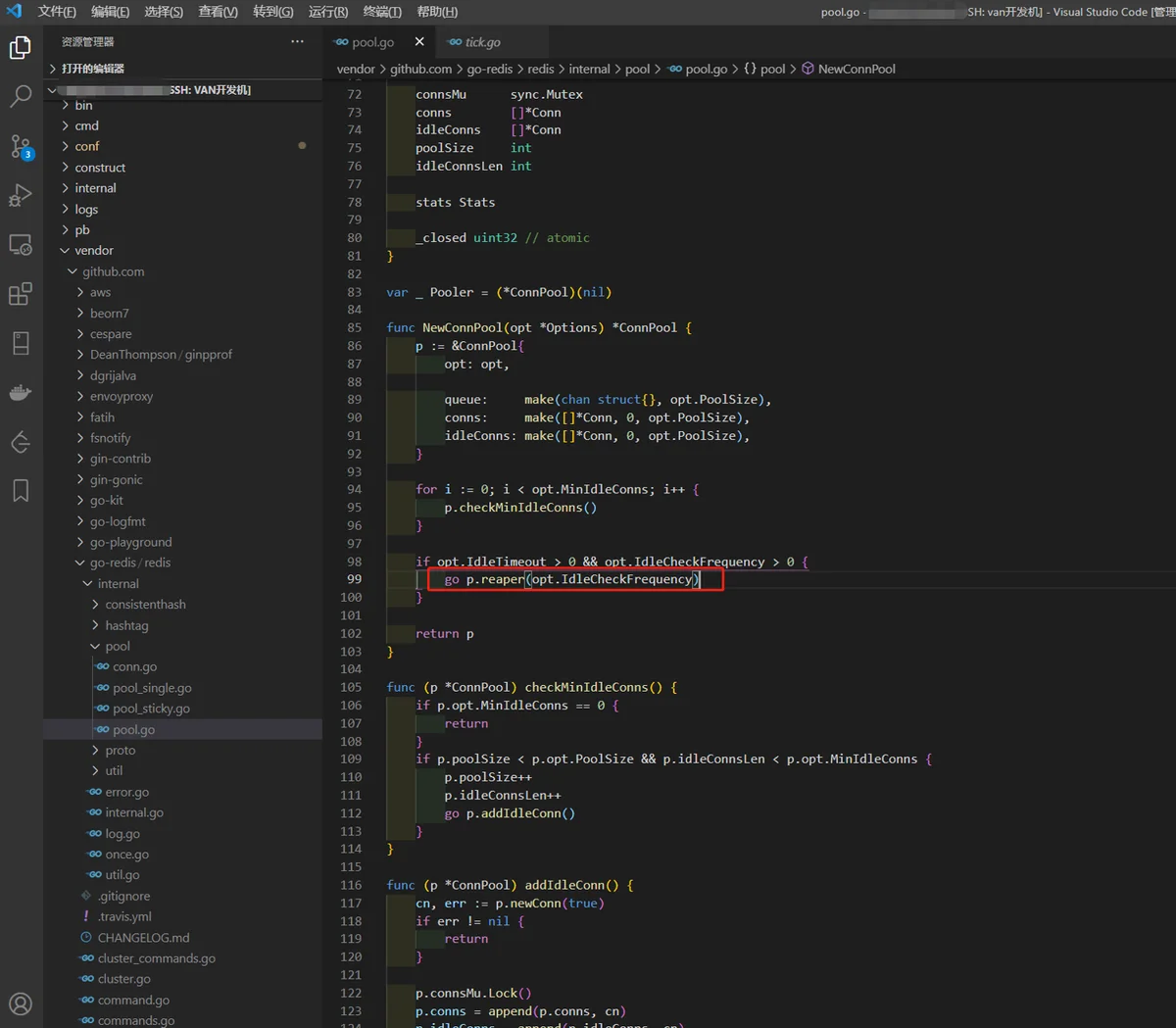1176x1028 pixels.
Task: Open conn.go in the file tree
Action: [x=134, y=666]
